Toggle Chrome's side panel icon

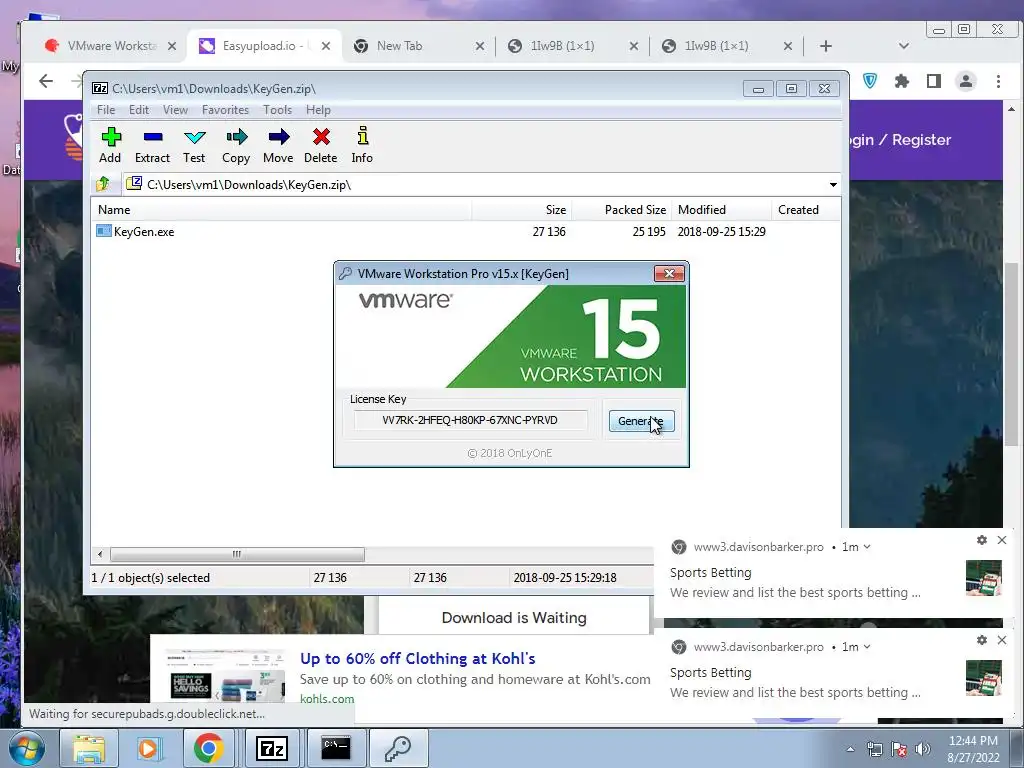(934, 81)
